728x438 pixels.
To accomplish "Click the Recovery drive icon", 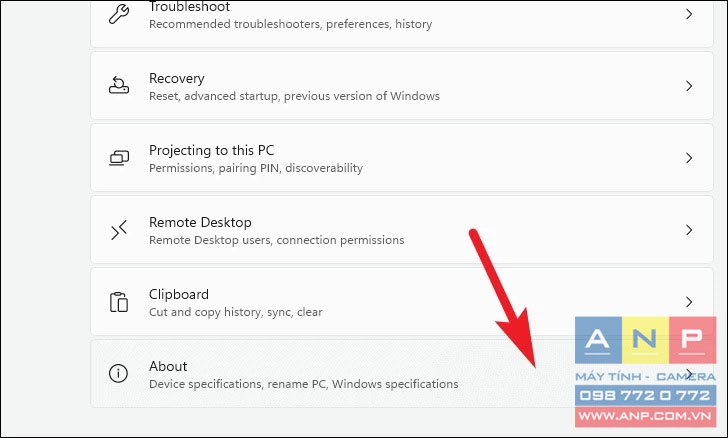I will click(119, 86).
